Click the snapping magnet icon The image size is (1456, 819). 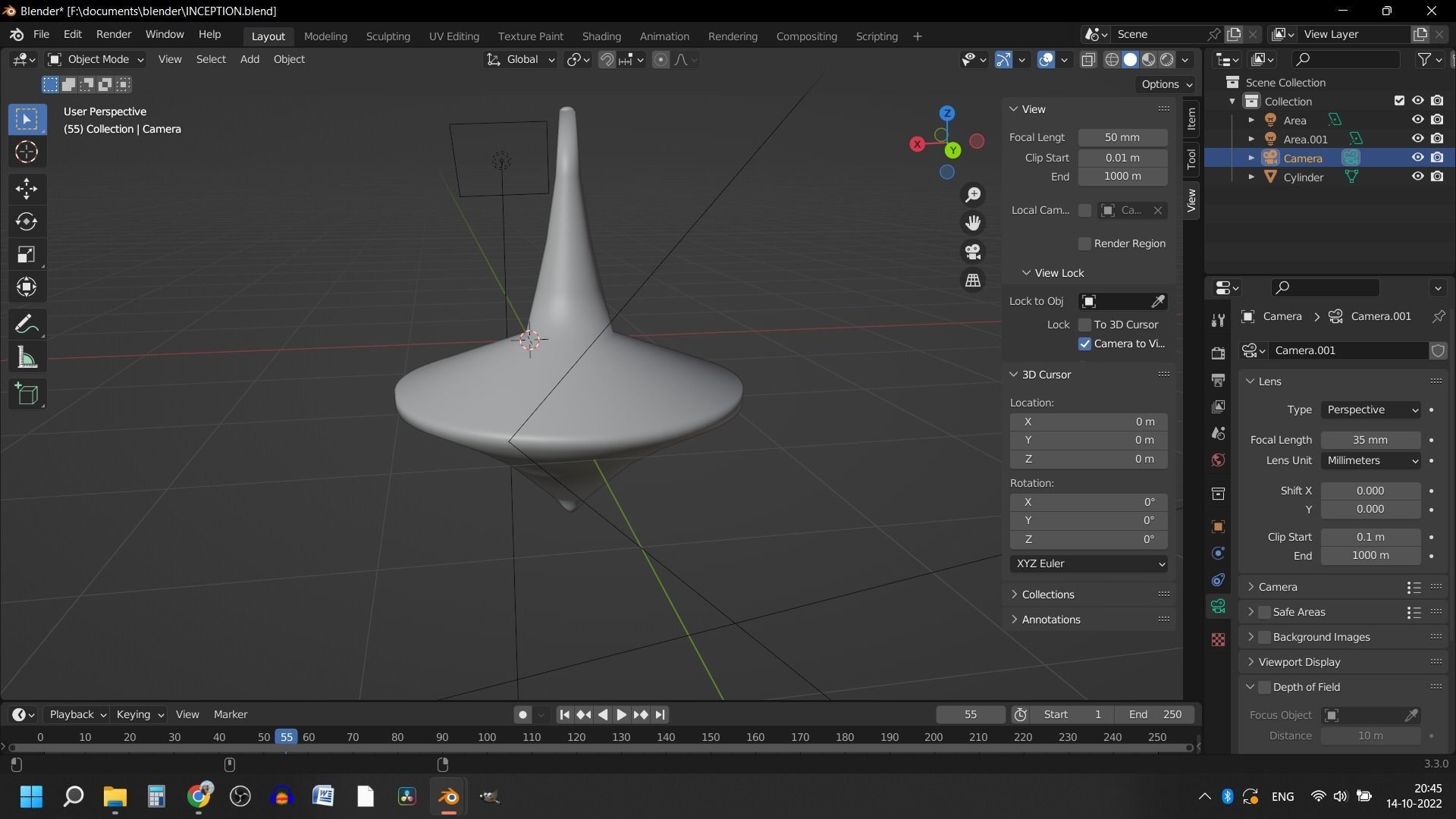click(x=607, y=59)
